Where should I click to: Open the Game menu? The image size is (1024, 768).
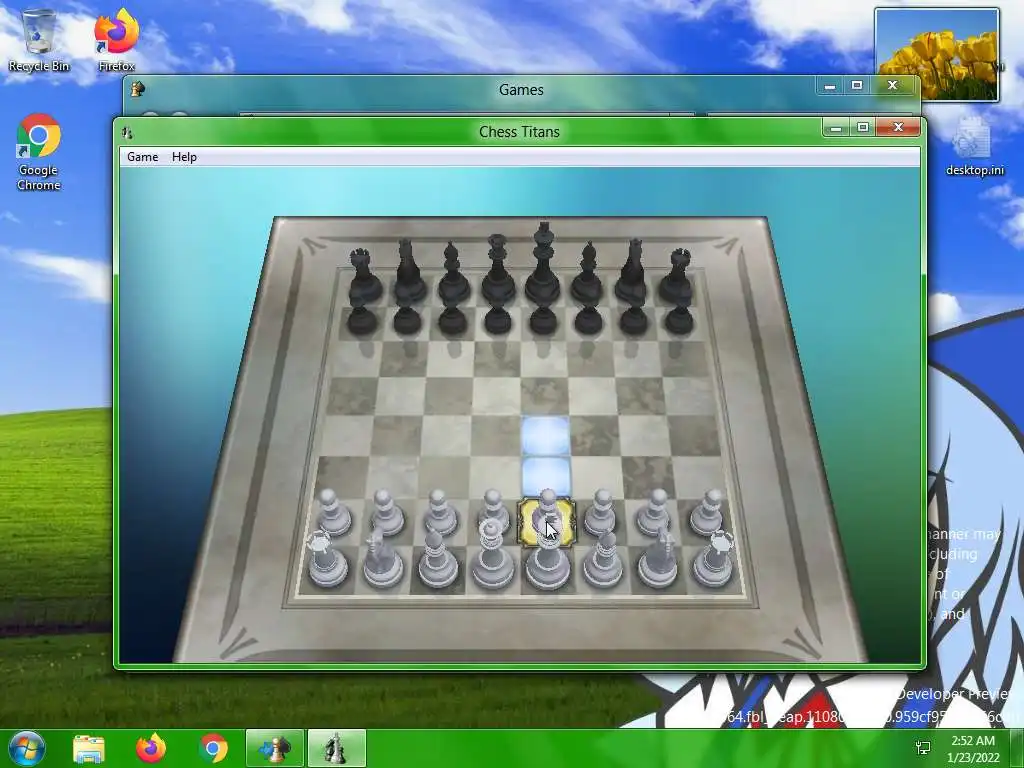[142, 157]
